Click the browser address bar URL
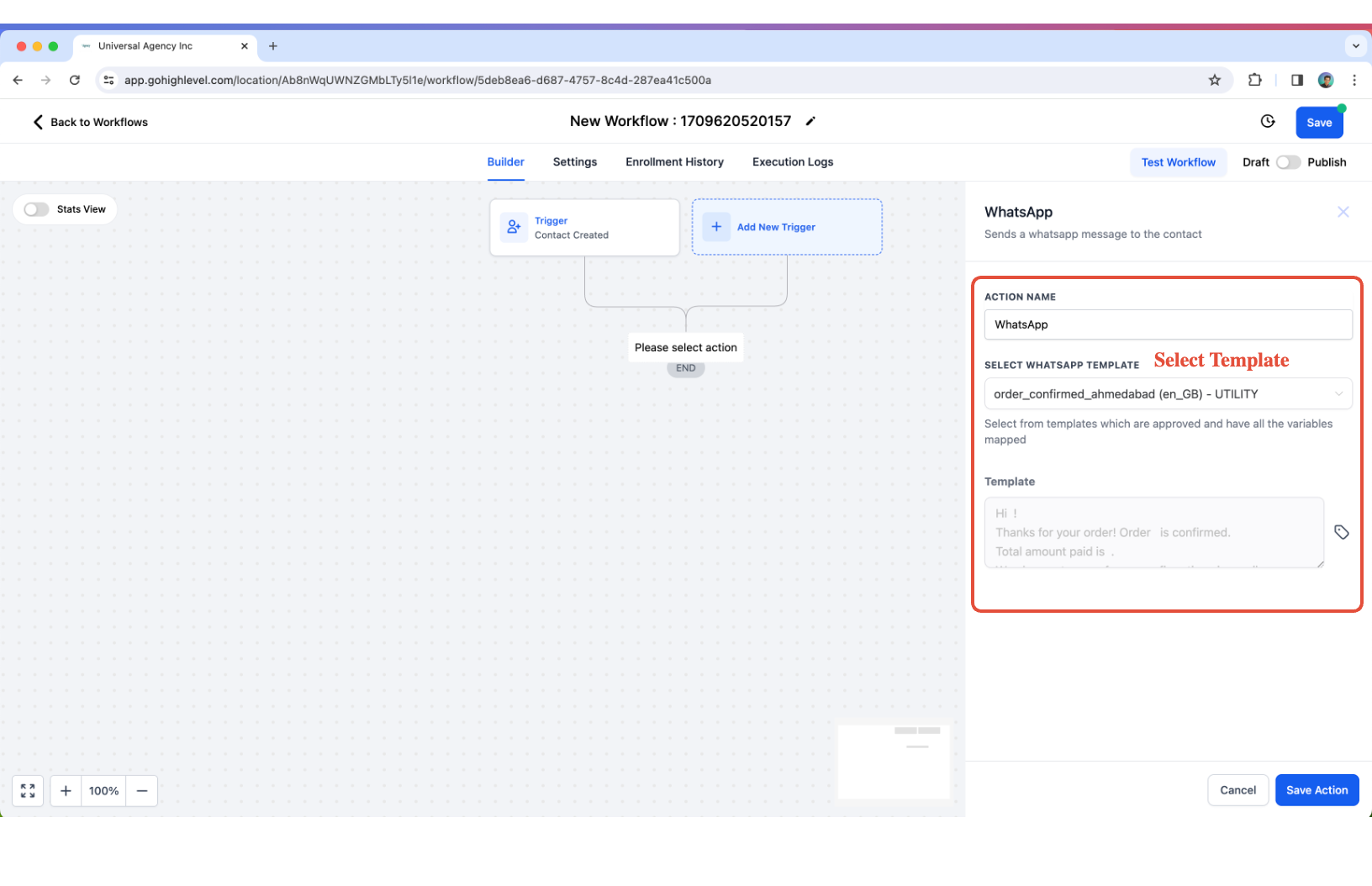Screen dimensions: 1372x886 coord(418,80)
